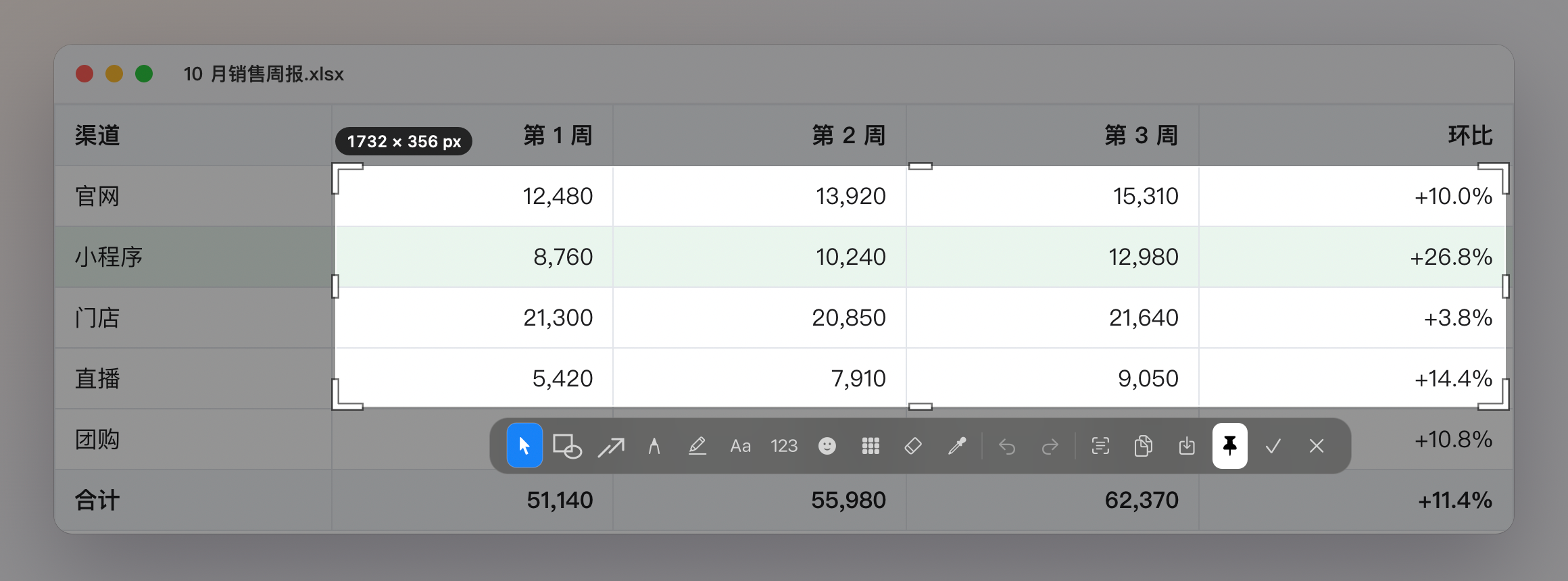Pick the pen line drawing tool

(654, 446)
